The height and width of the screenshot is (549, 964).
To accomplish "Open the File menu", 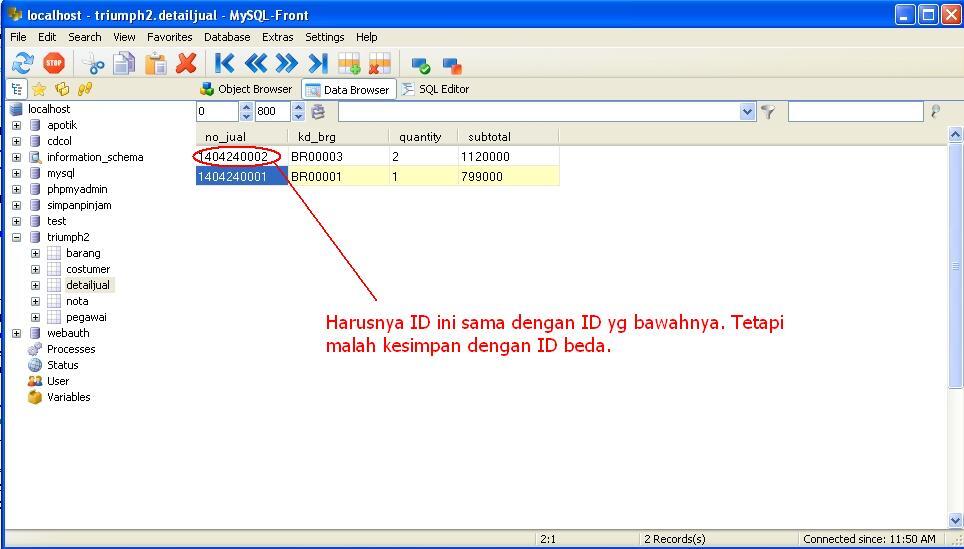I will click(18, 37).
